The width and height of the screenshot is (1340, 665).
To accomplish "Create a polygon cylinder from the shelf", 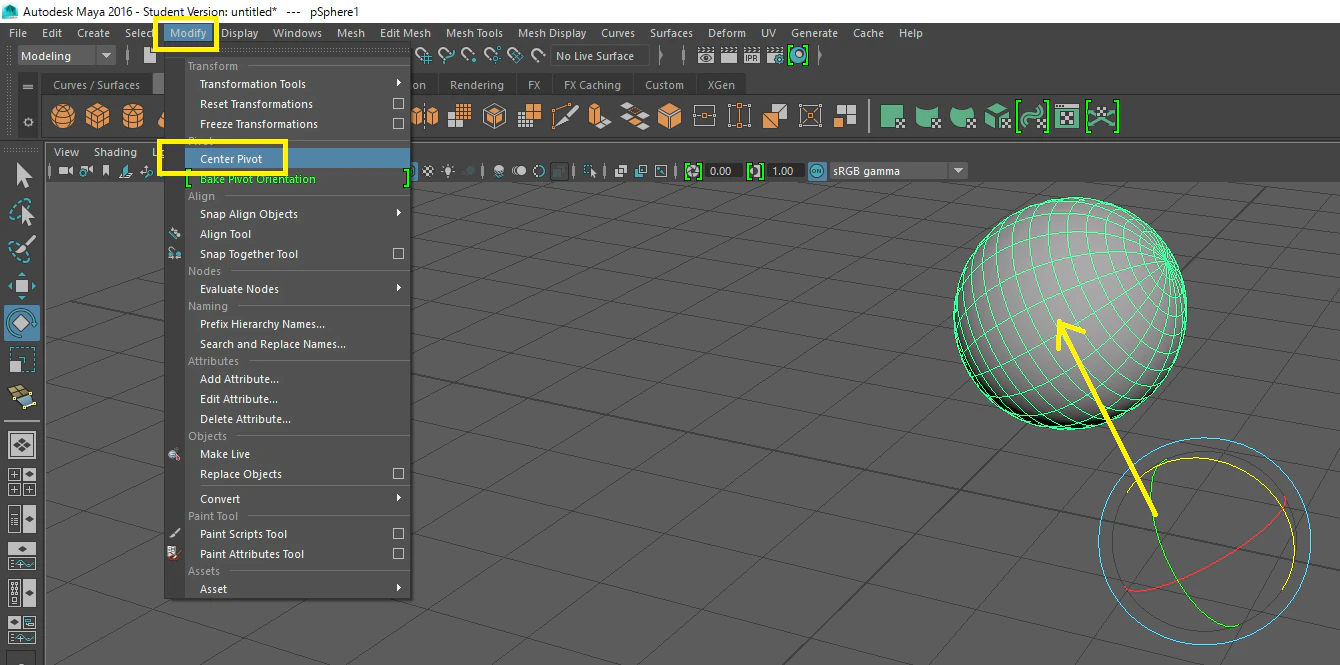I will pyautogui.click(x=132, y=117).
